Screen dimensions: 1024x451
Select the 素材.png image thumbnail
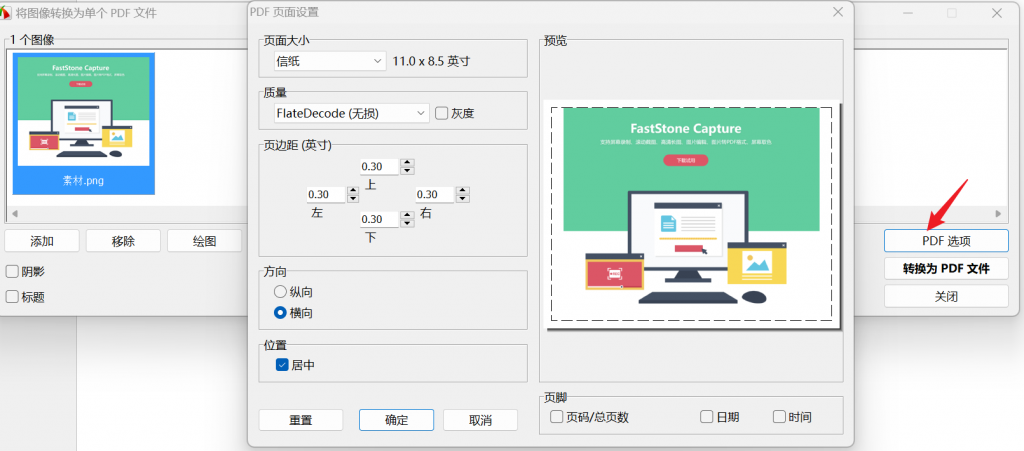[84, 124]
